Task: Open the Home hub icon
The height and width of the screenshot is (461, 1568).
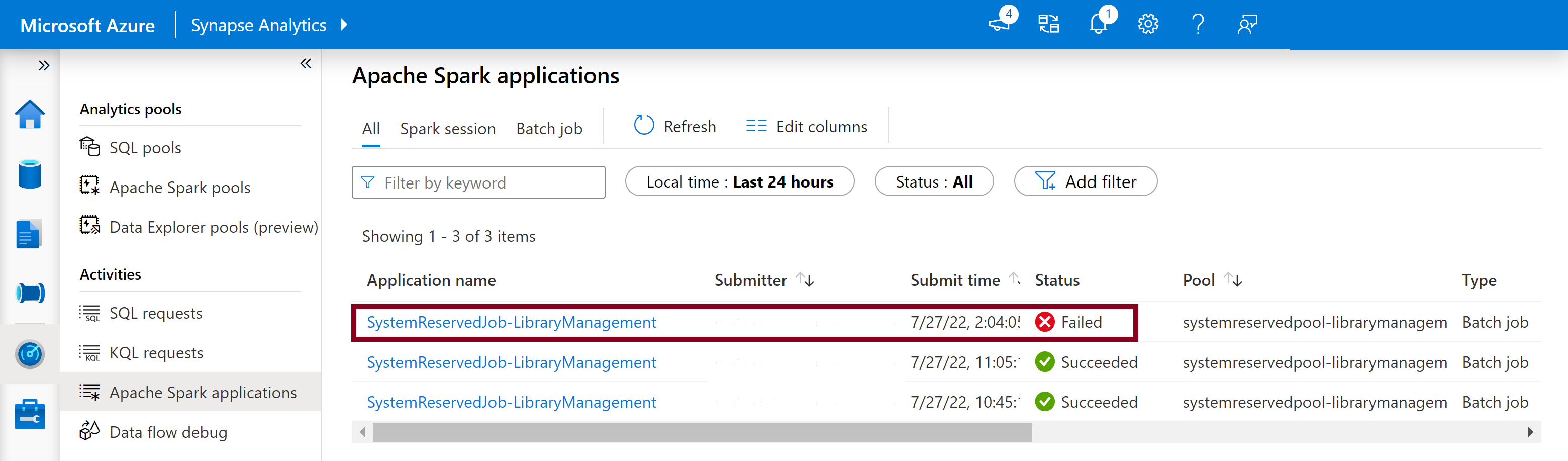Action: point(30,114)
